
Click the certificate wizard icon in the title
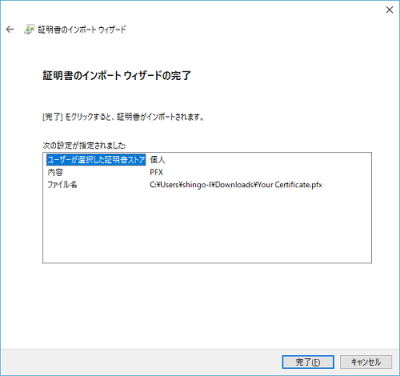click(29, 30)
